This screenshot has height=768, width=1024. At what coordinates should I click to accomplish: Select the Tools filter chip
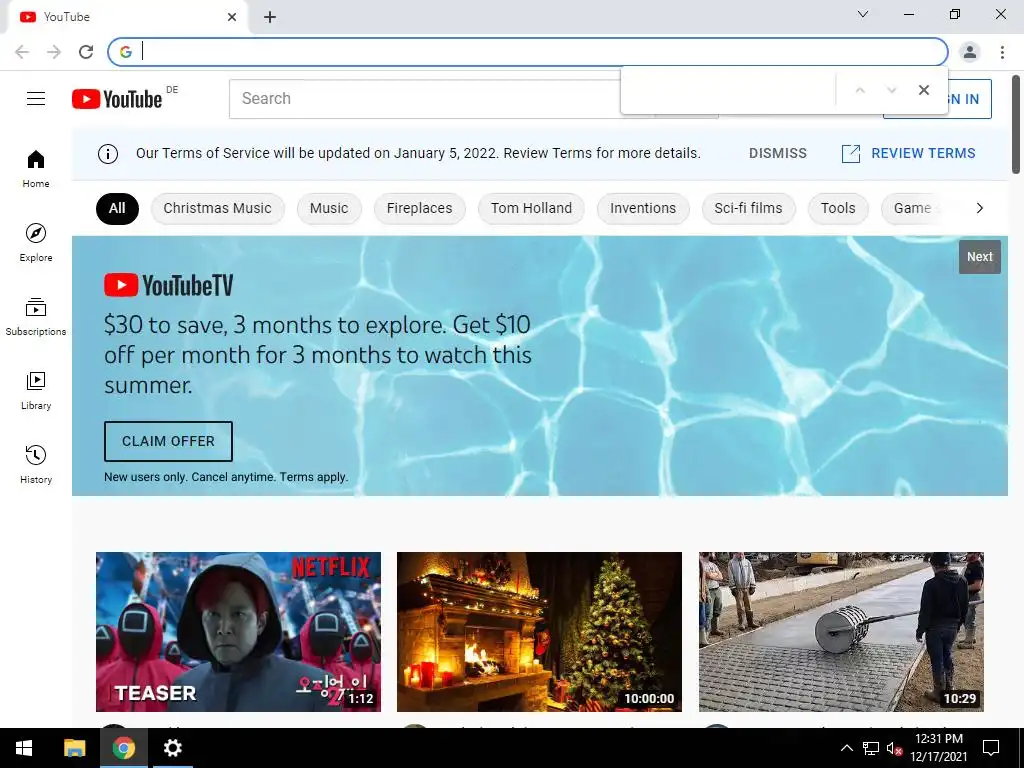(838, 208)
